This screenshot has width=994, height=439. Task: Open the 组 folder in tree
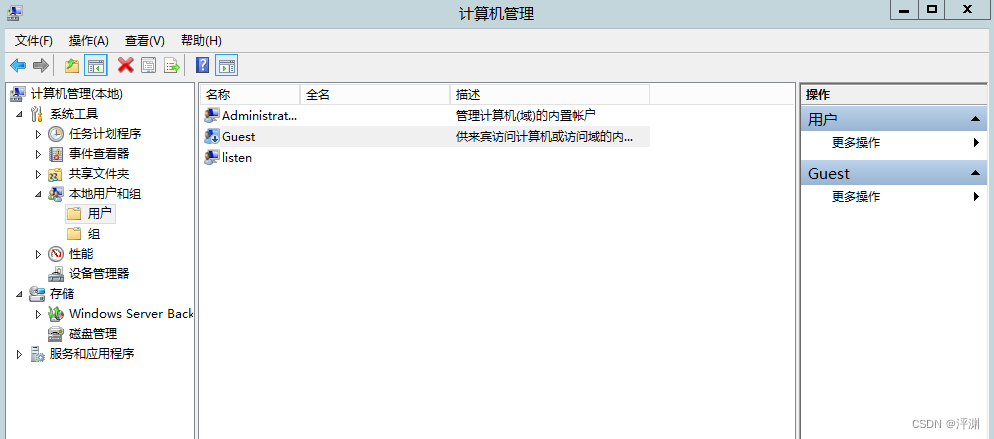(84, 234)
